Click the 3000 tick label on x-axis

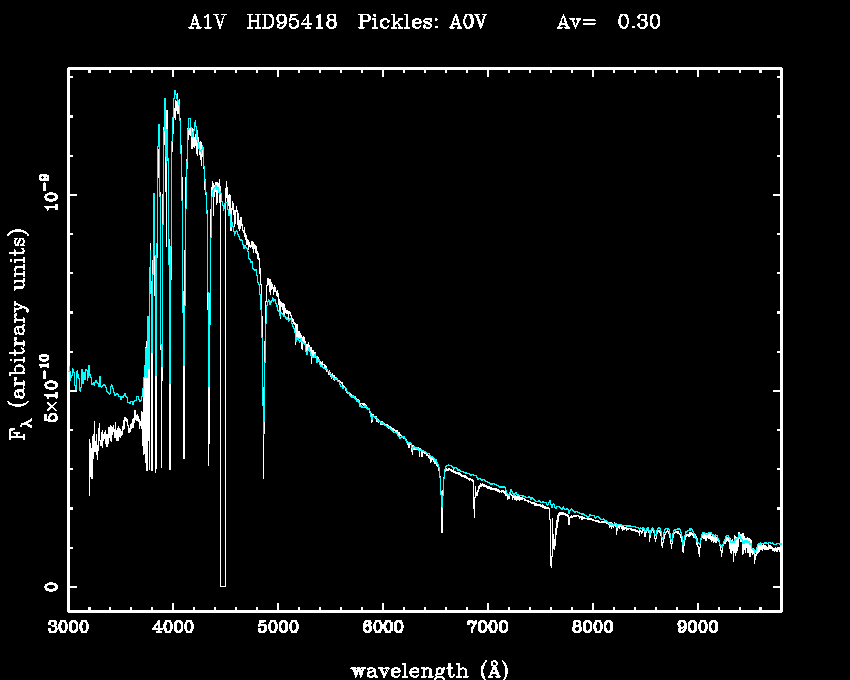[x=68, y=630]
